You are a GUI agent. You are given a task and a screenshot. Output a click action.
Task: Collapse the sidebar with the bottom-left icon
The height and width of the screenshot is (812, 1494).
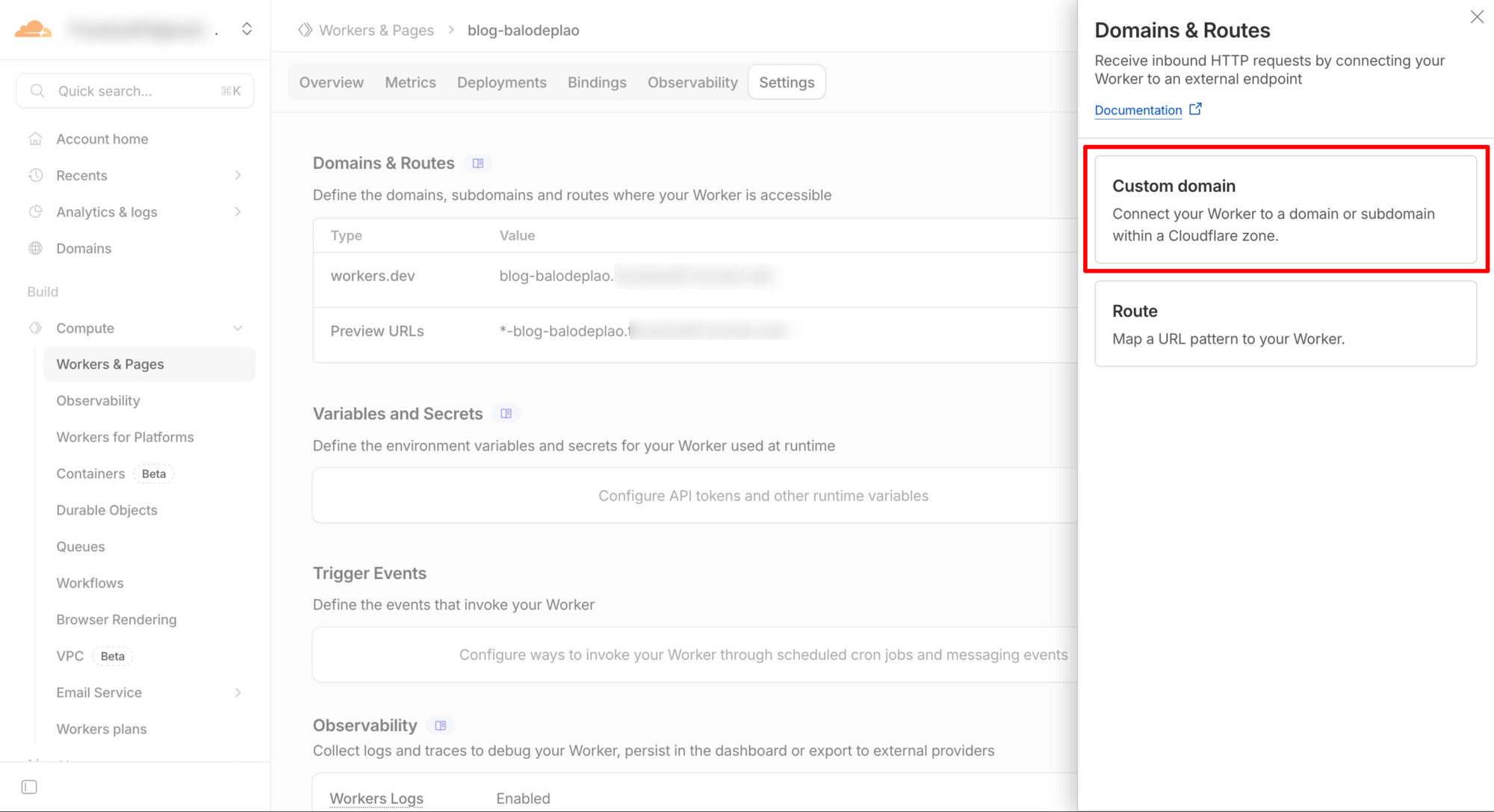pos(29,787)
